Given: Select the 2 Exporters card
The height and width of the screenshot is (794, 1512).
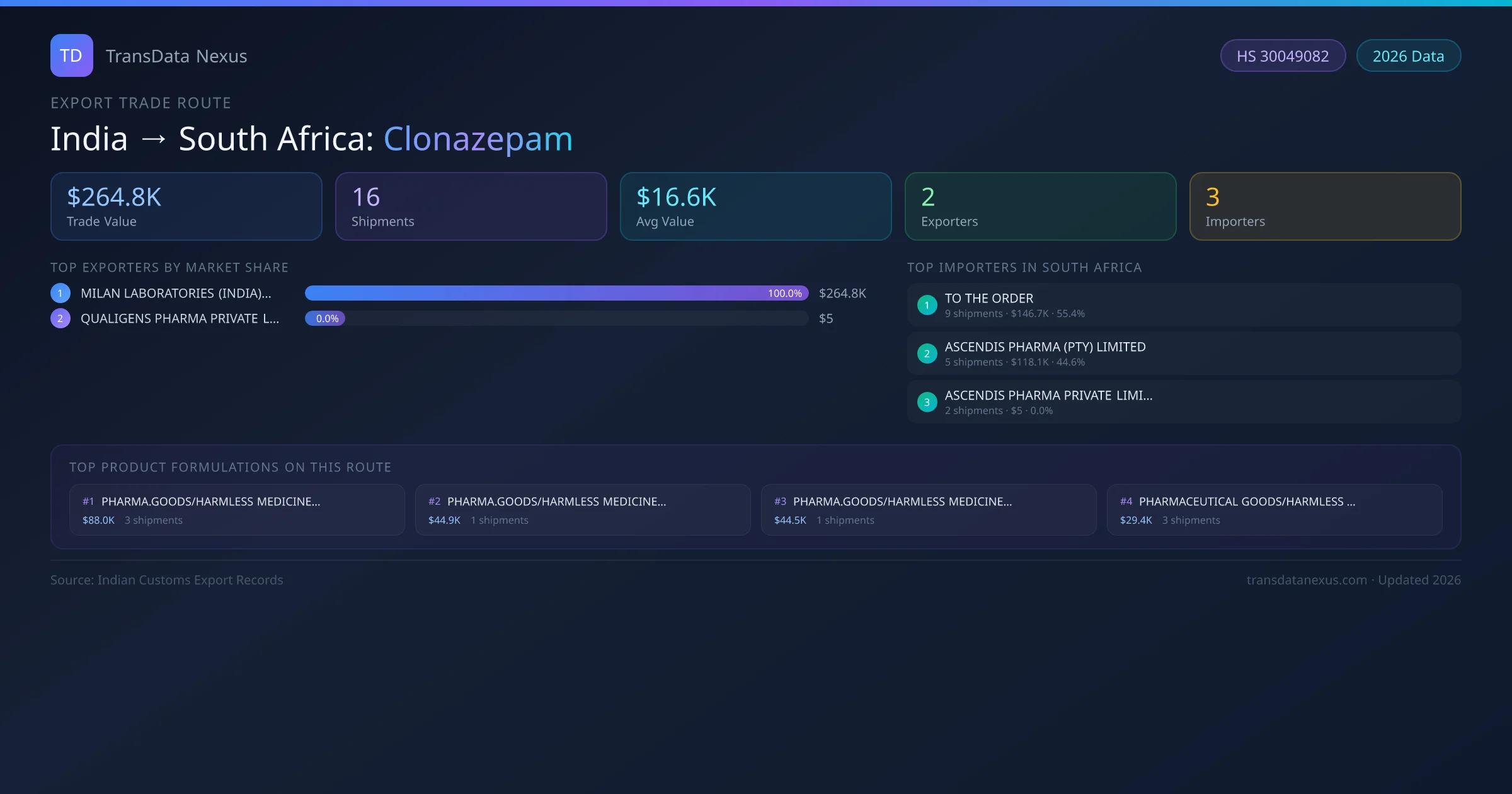Looking at the screenshot, I should 1040,207.
